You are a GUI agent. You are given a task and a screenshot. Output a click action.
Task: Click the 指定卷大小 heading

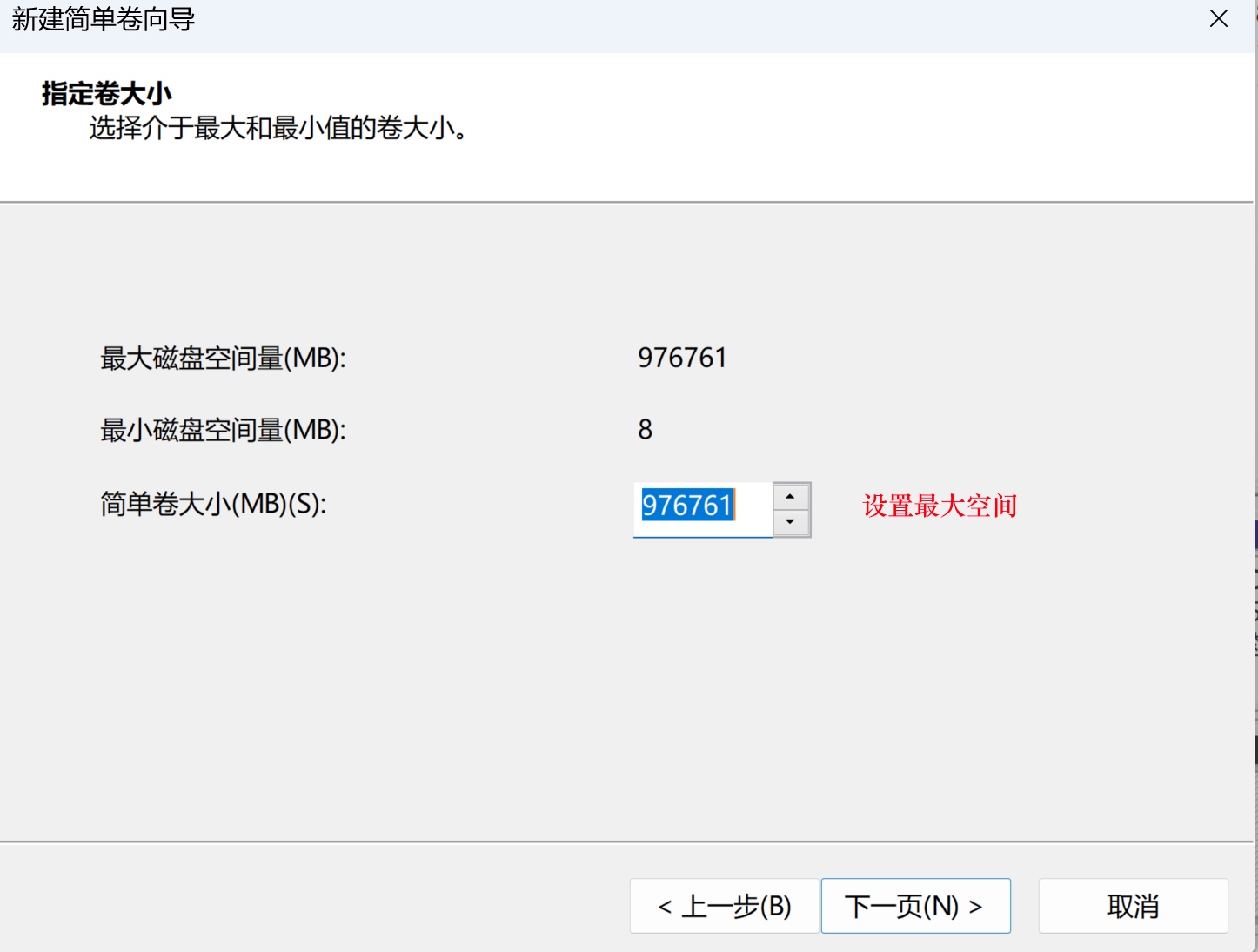coord(107,93)
